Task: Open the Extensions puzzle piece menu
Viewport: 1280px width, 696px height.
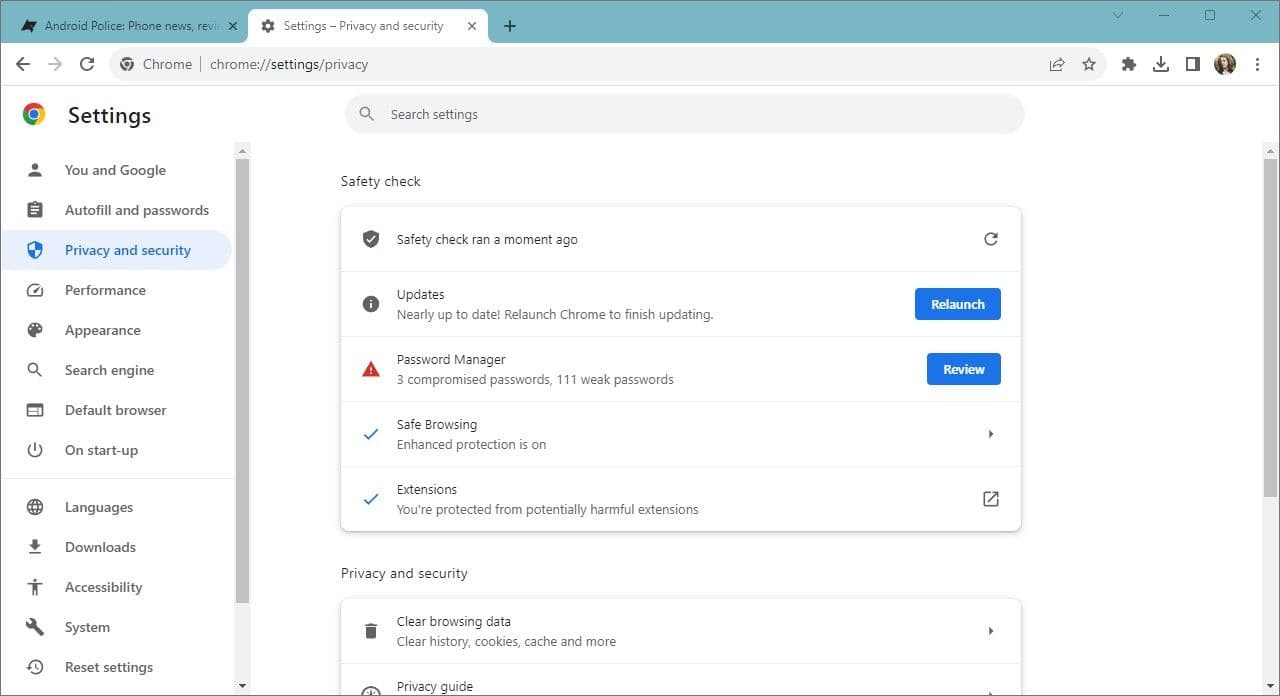Action: pos(1129,64)
